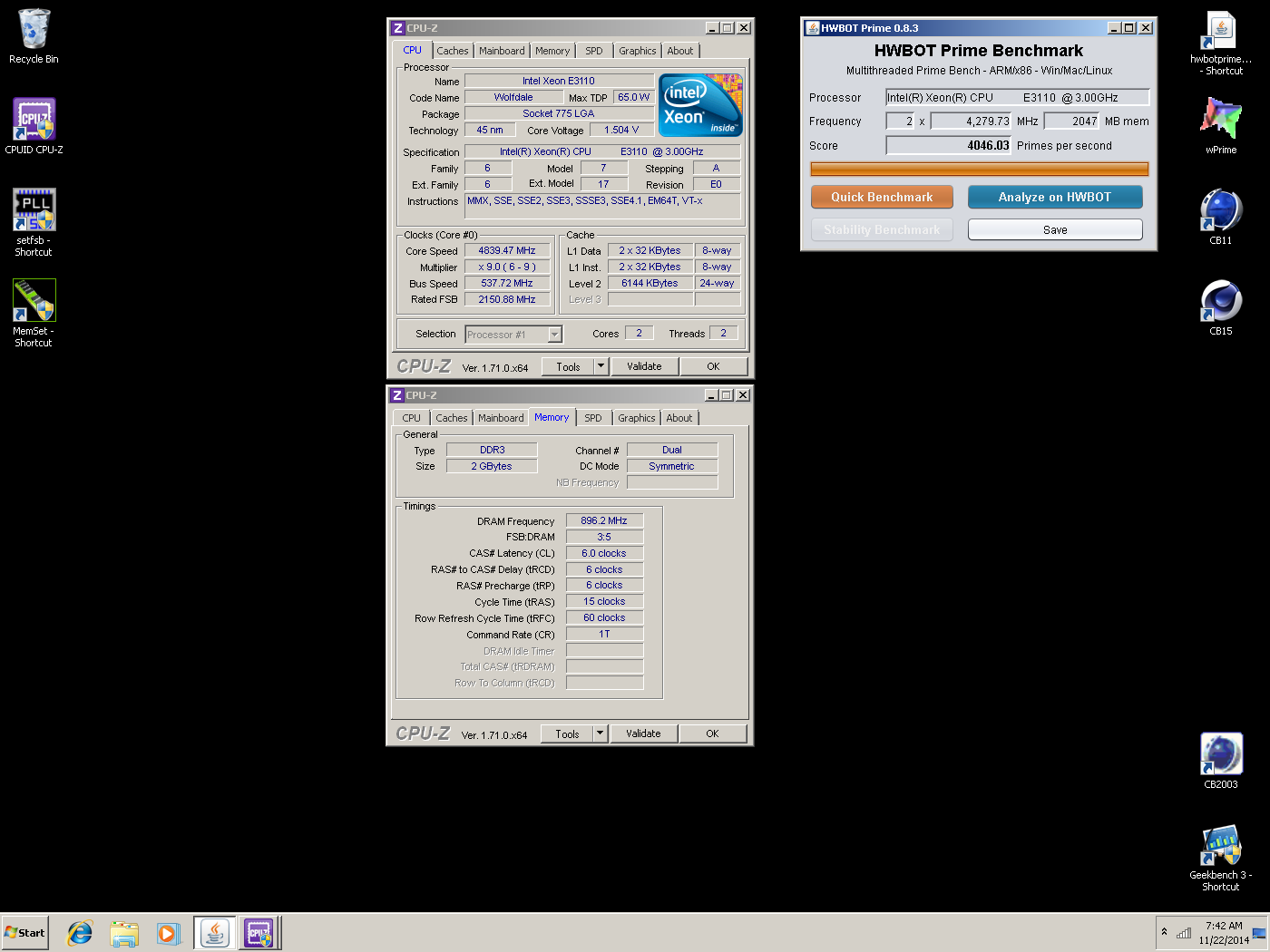
Task: Open Graphics tab in bottom CPU-Z window
Action: [637, 418]
